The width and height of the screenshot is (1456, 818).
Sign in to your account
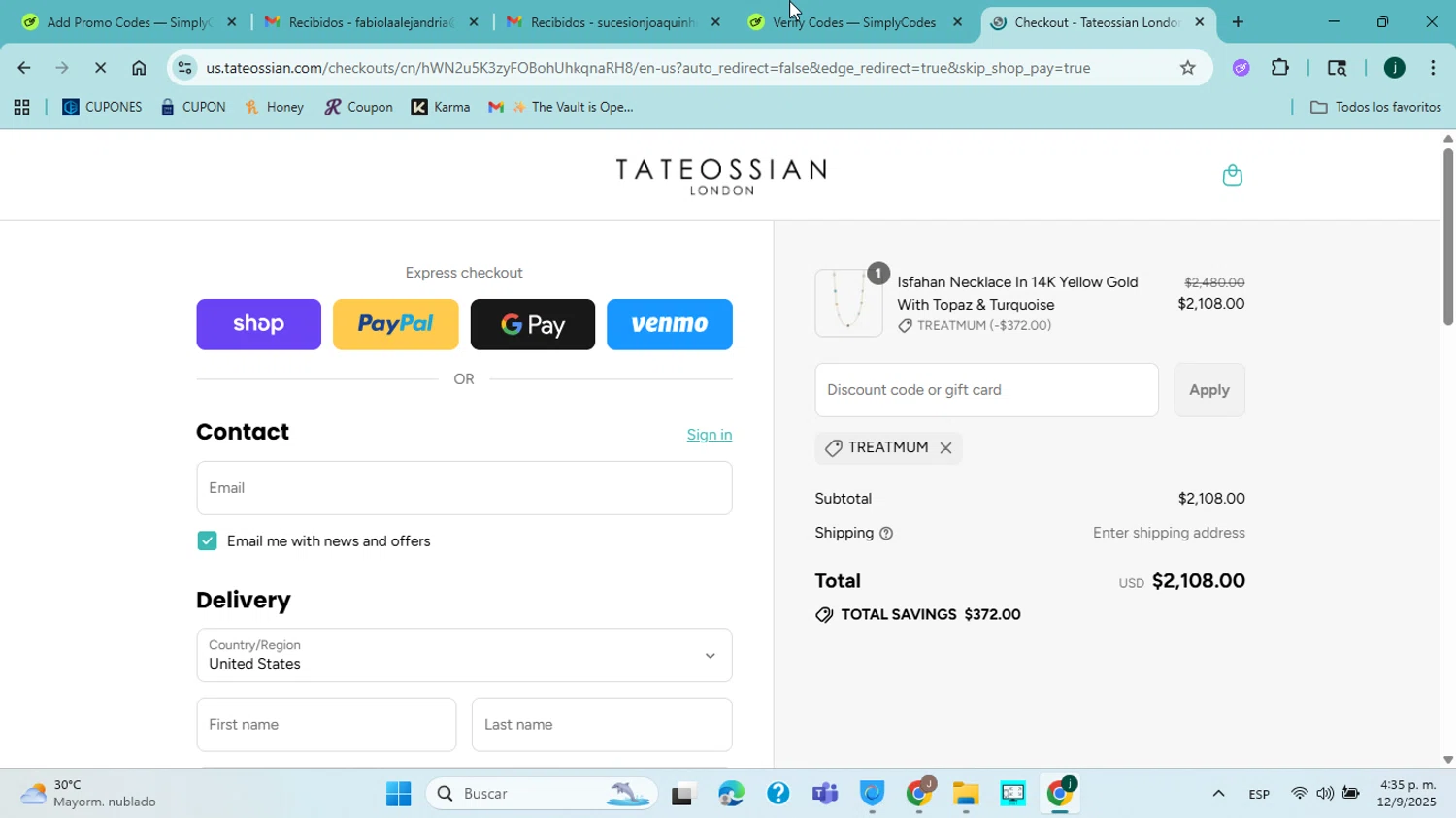(x=710, y=435)
